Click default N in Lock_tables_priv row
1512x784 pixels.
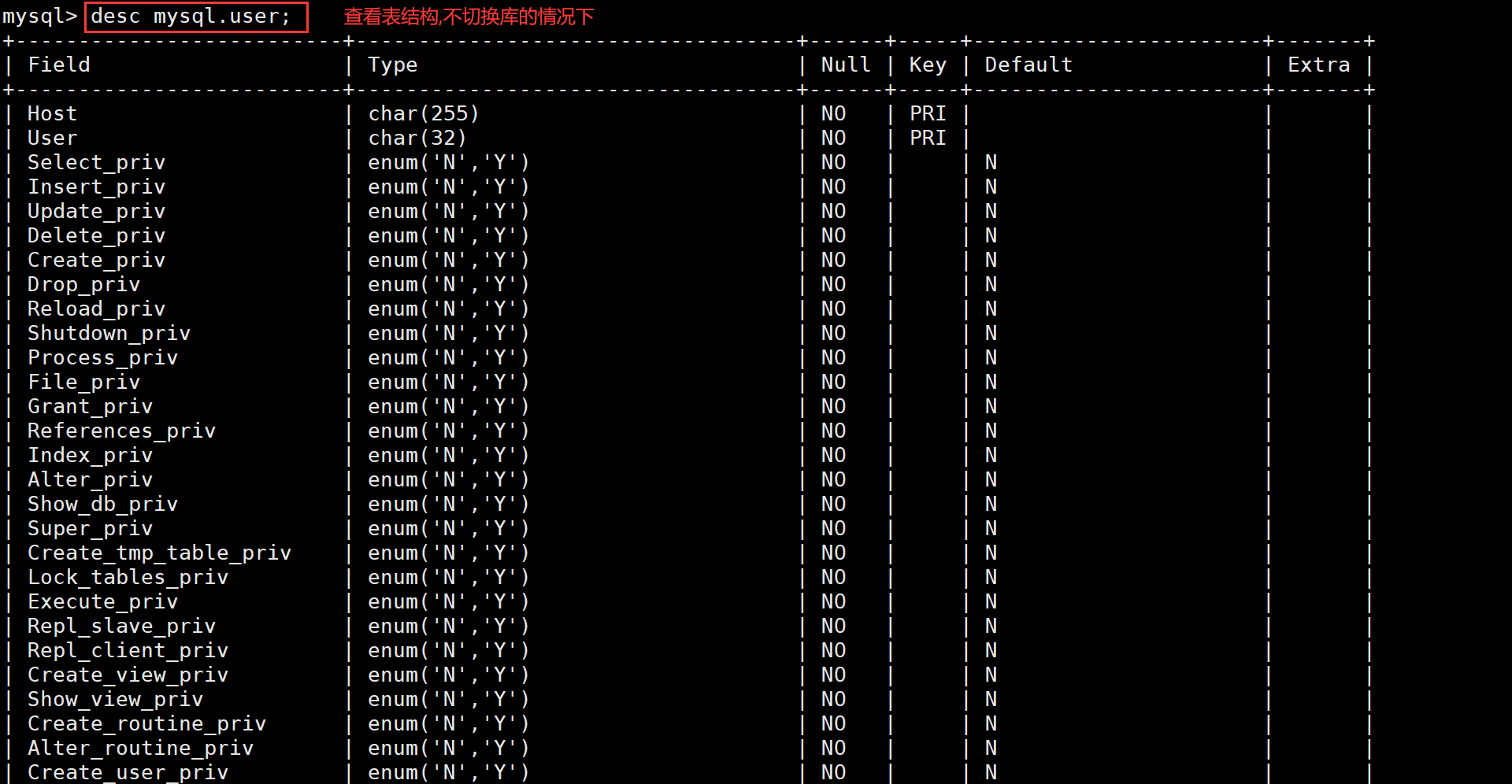click(991, 577)
